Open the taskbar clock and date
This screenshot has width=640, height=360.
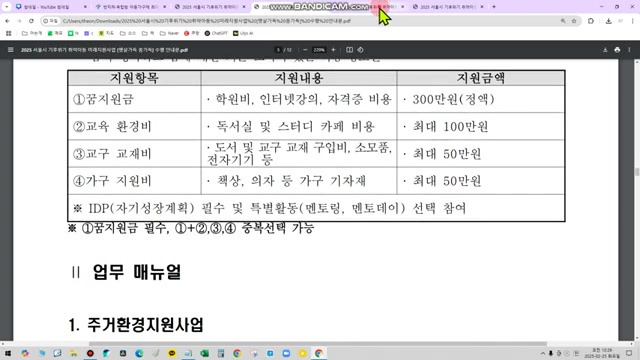601,353
